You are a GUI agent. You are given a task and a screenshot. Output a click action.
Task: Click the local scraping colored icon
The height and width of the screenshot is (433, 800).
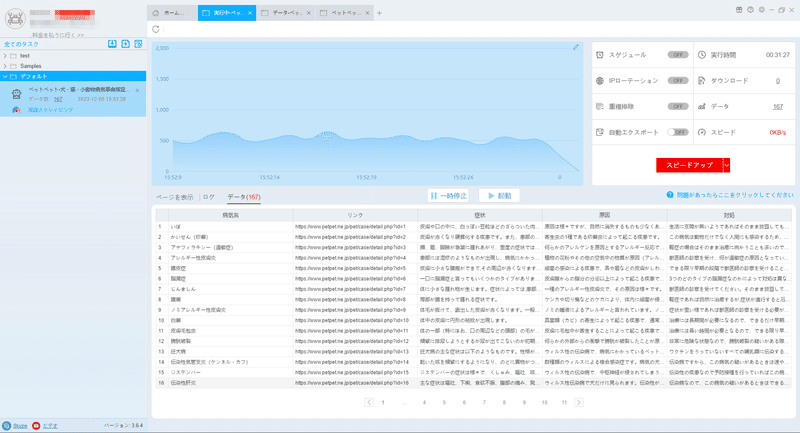(16, 110)
